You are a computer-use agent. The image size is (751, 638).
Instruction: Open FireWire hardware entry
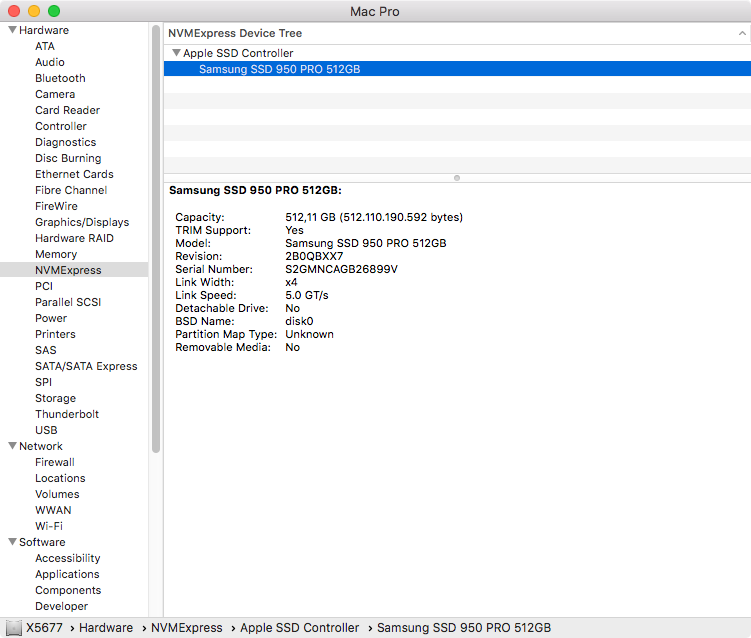click(56, 206)
